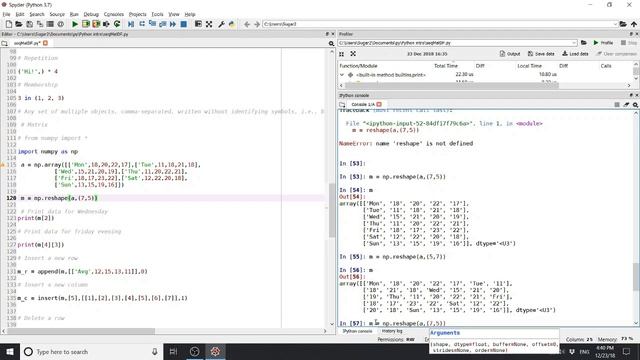Go forward with the right arrow icon
Screen dimensions: 640x360
coord(257,24)
